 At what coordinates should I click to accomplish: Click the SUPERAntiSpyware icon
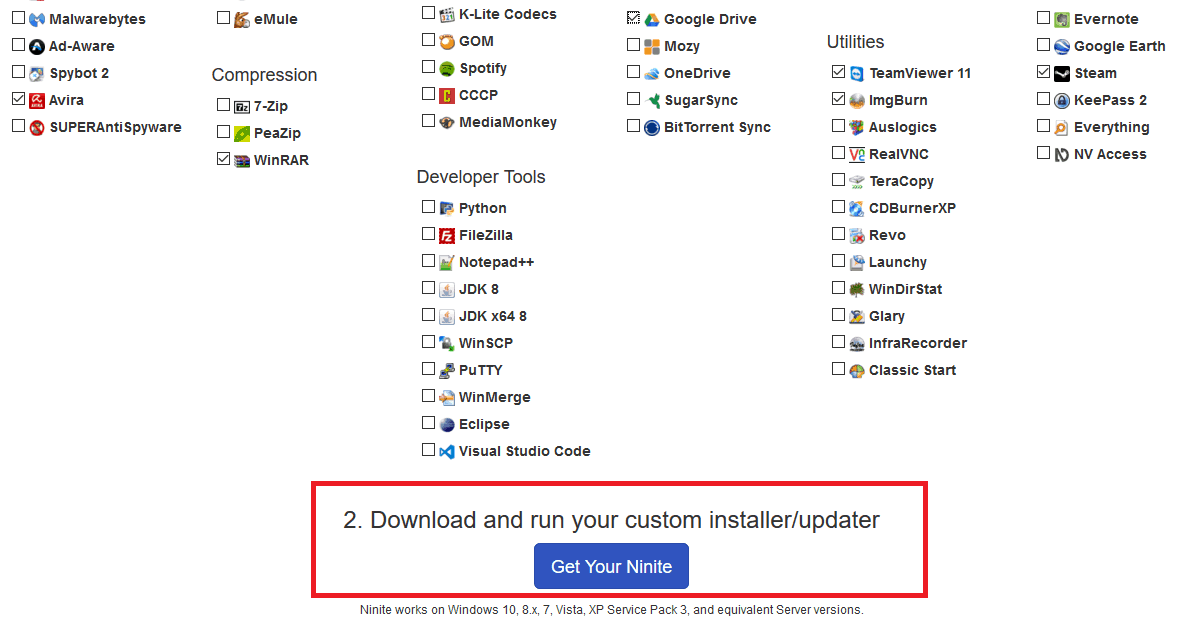[37, 128]
